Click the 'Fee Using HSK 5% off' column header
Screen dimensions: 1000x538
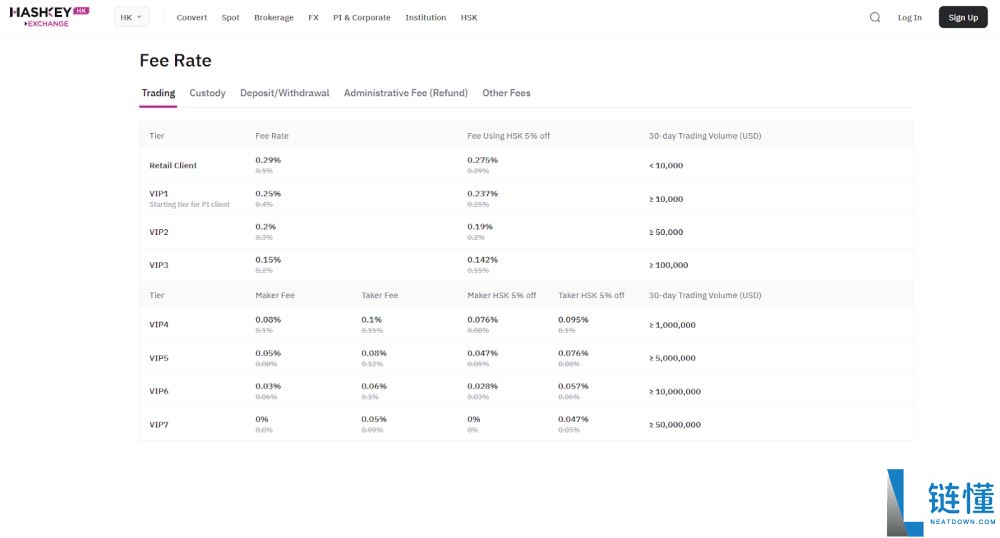(508, 136)
